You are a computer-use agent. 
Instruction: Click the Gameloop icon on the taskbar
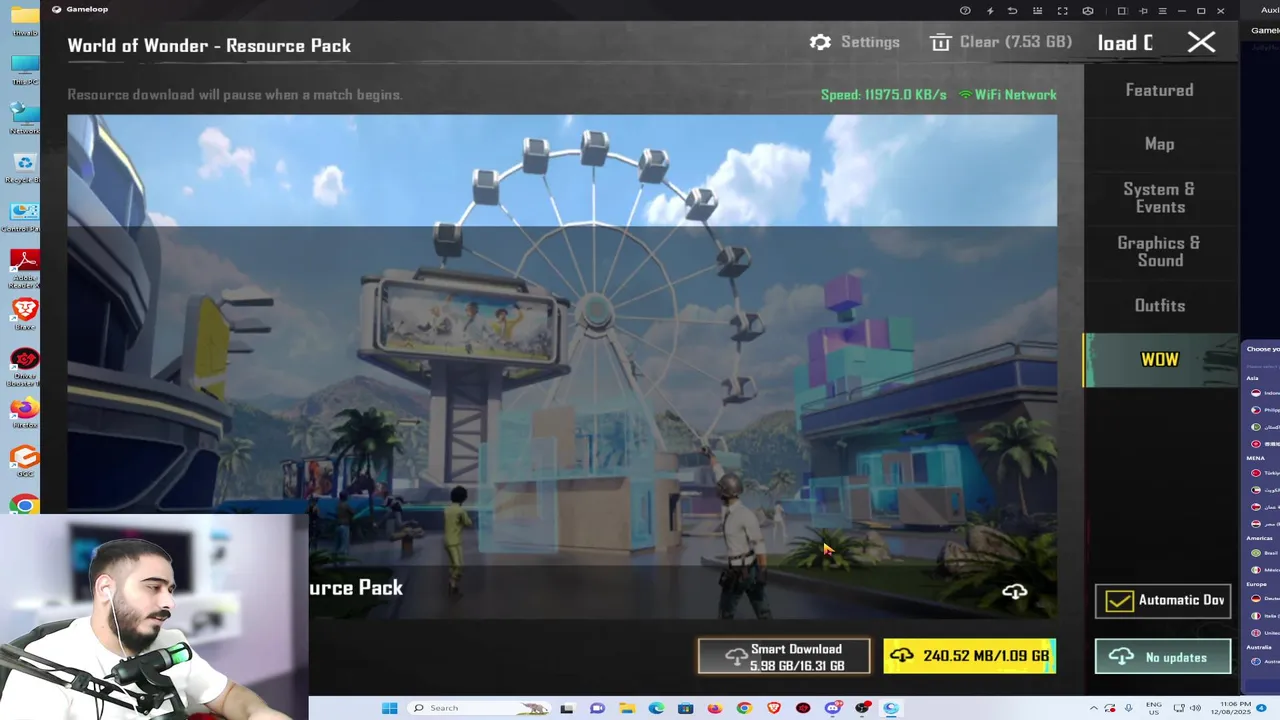click(891, 708)
